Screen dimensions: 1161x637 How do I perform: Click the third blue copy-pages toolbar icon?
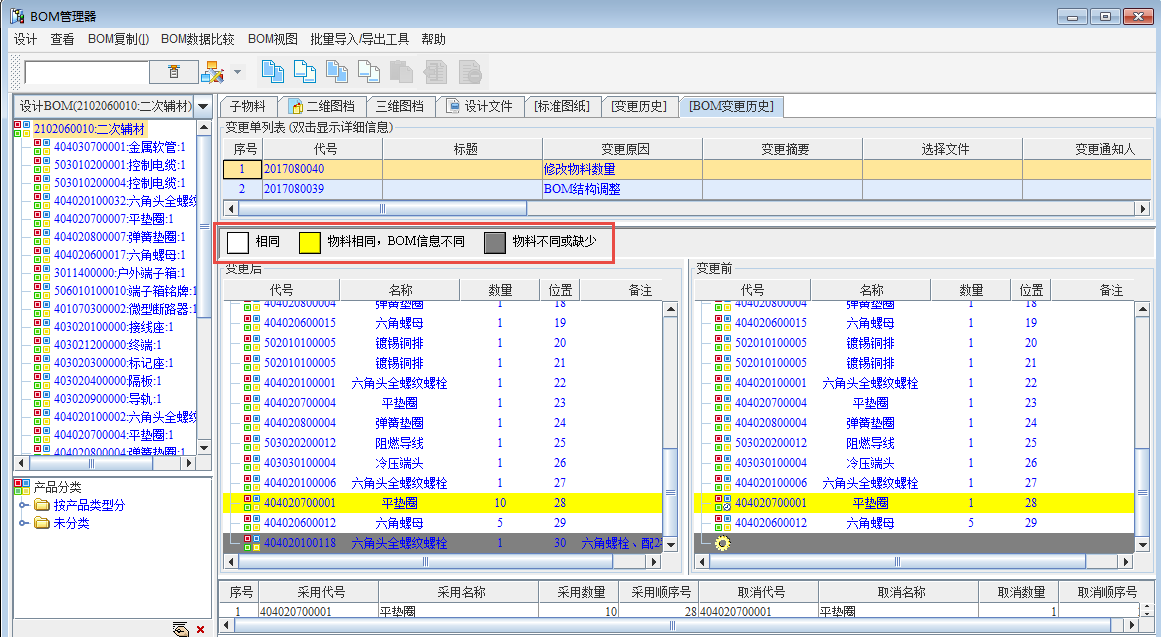(x=337, y=72)
